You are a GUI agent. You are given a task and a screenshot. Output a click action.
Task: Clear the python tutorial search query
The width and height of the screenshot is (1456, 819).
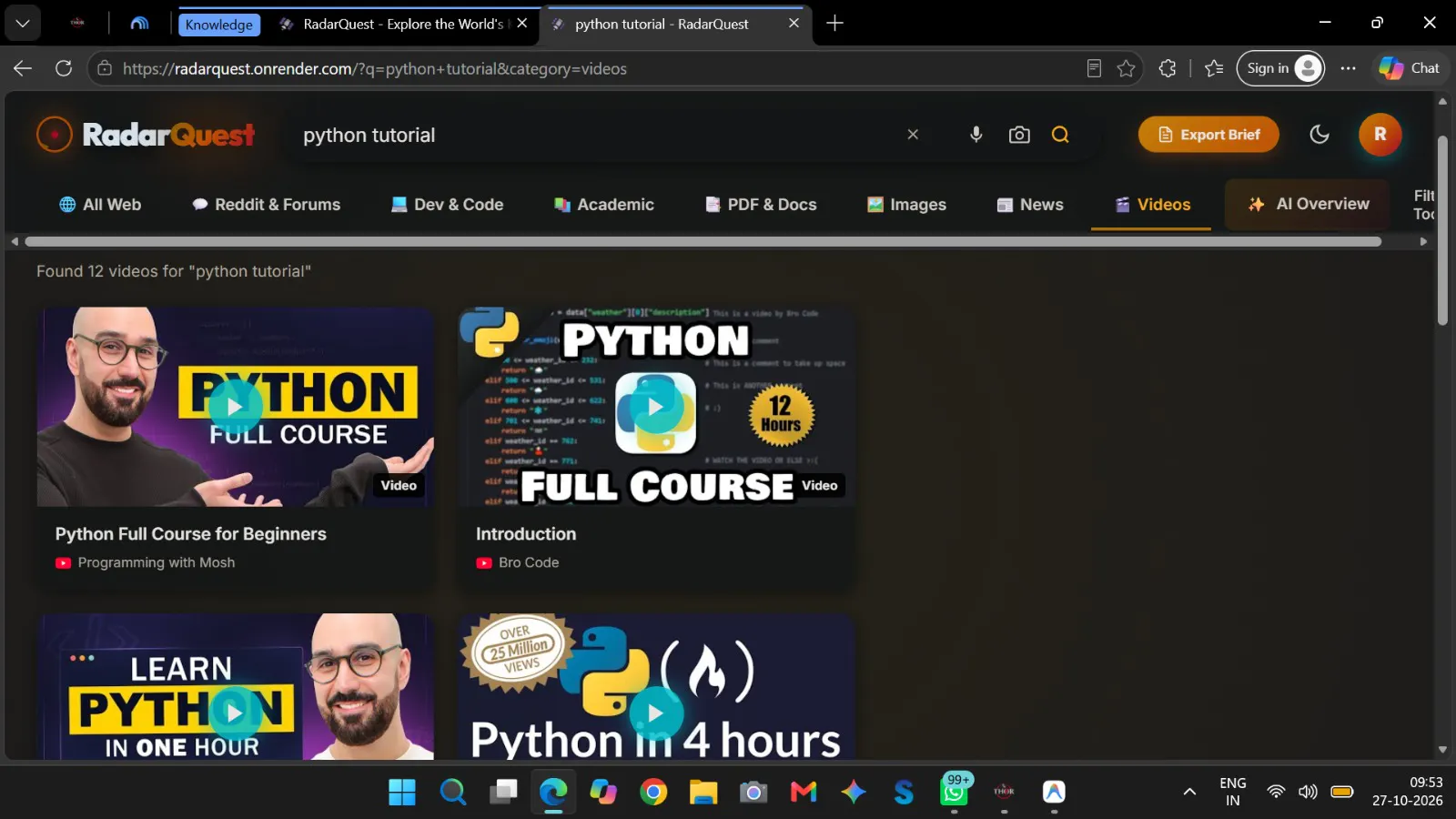pyautogui.click(x=913, y=135)
